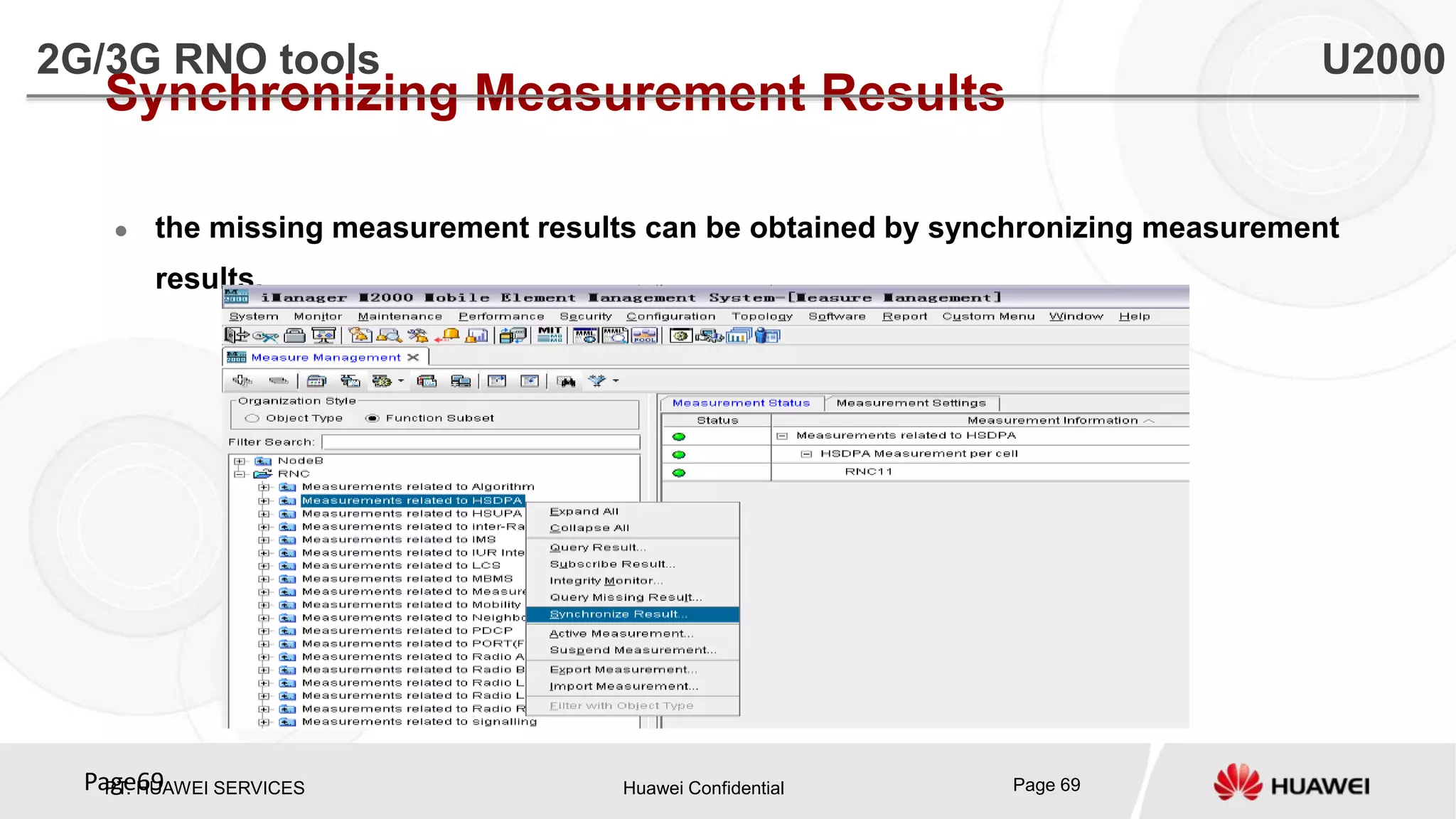The height and width of the screenshot is (819, 1456).
Task: Expand Measurements related to LCS node
Action: click(264, 566)
